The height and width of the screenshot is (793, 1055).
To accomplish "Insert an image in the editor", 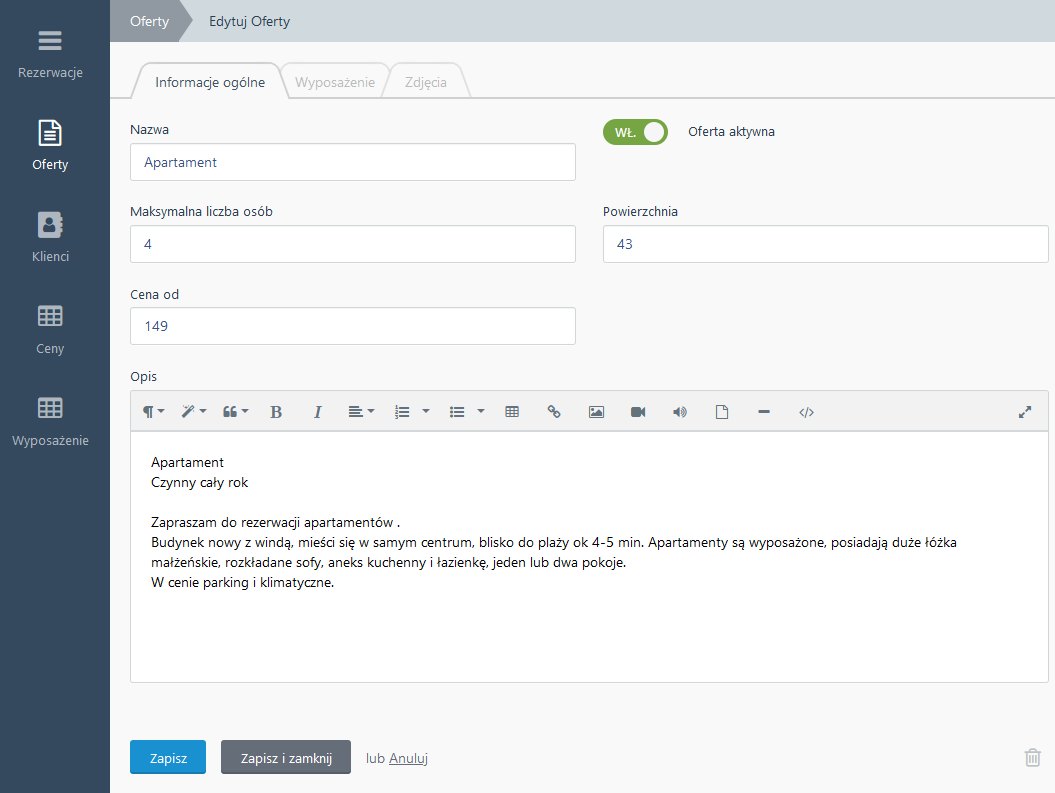I will (596, 412).
